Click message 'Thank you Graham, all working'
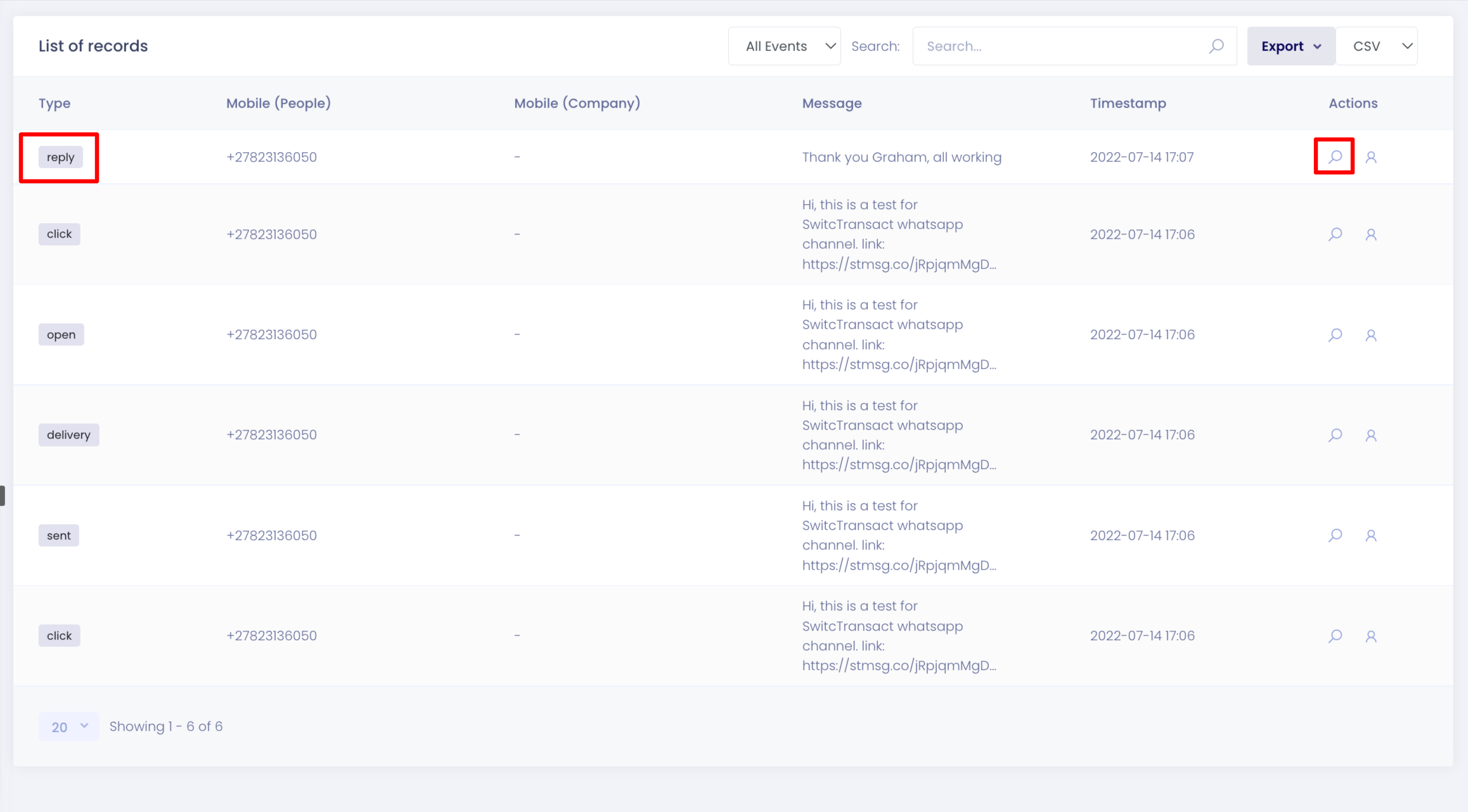This screenshot has width=1468, height=812. pyautogui.click(x=901, y=157)
